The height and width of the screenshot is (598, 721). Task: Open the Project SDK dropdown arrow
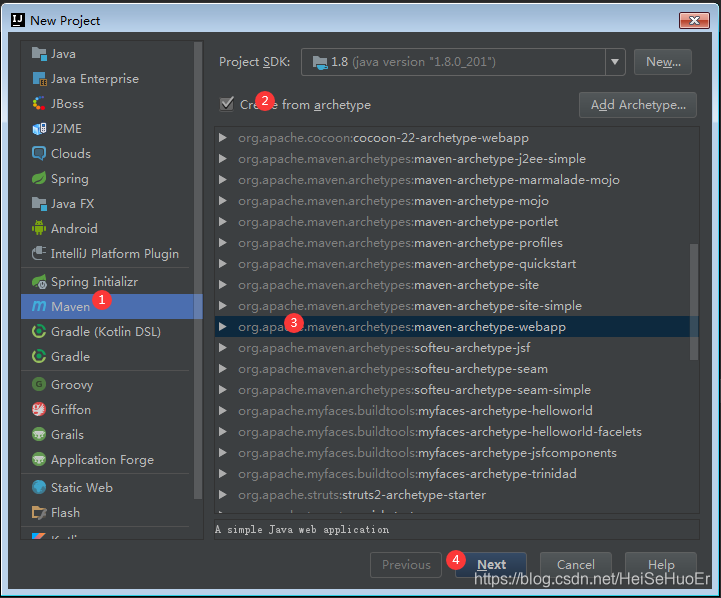[x=615, y=62]
